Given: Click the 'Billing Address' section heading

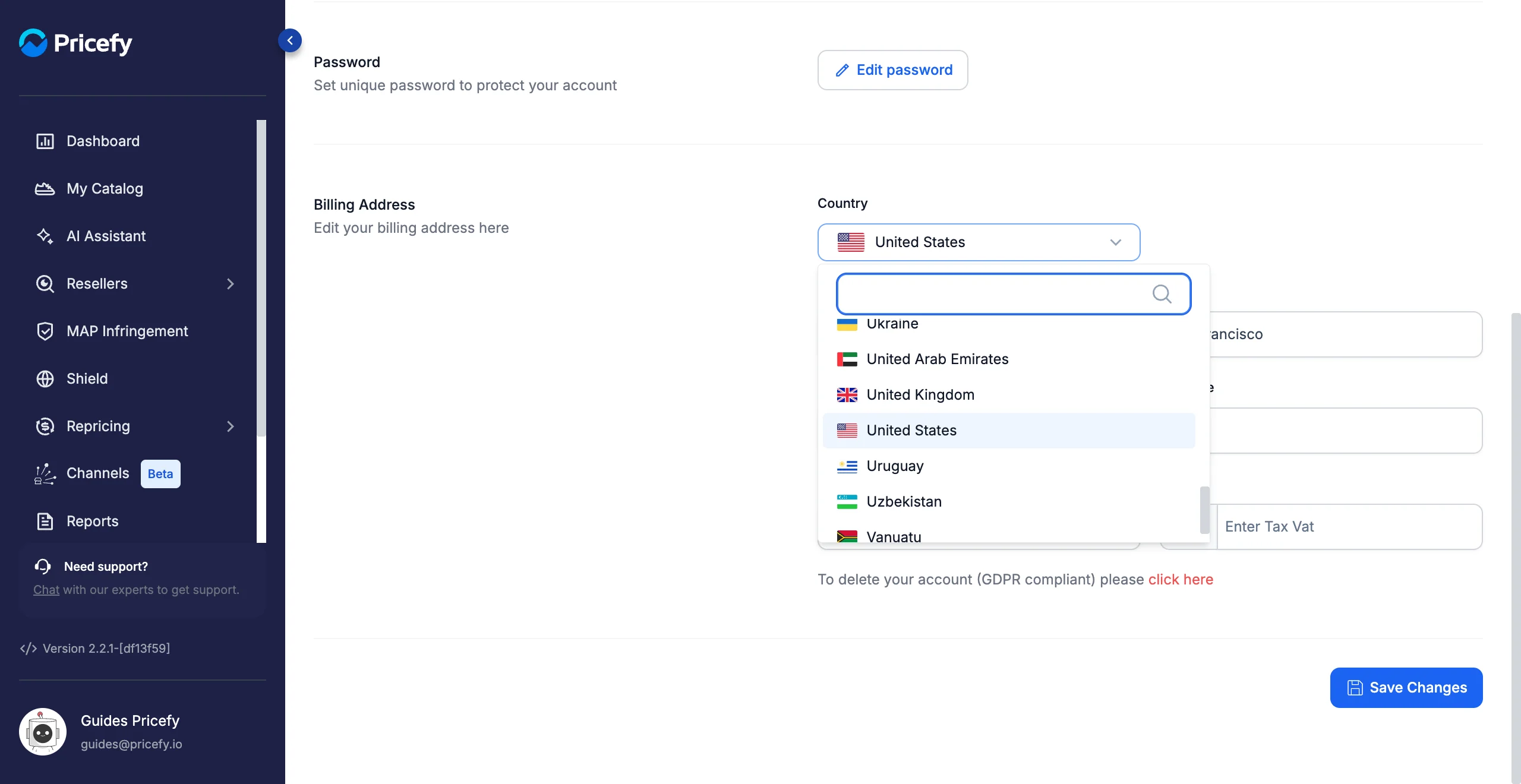Looking at the screenshot, I should click(364, 205).
